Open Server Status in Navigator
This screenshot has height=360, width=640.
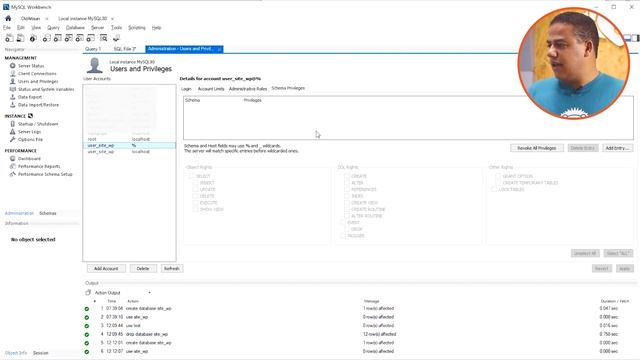pyautogui.click(x=31, y=66)
